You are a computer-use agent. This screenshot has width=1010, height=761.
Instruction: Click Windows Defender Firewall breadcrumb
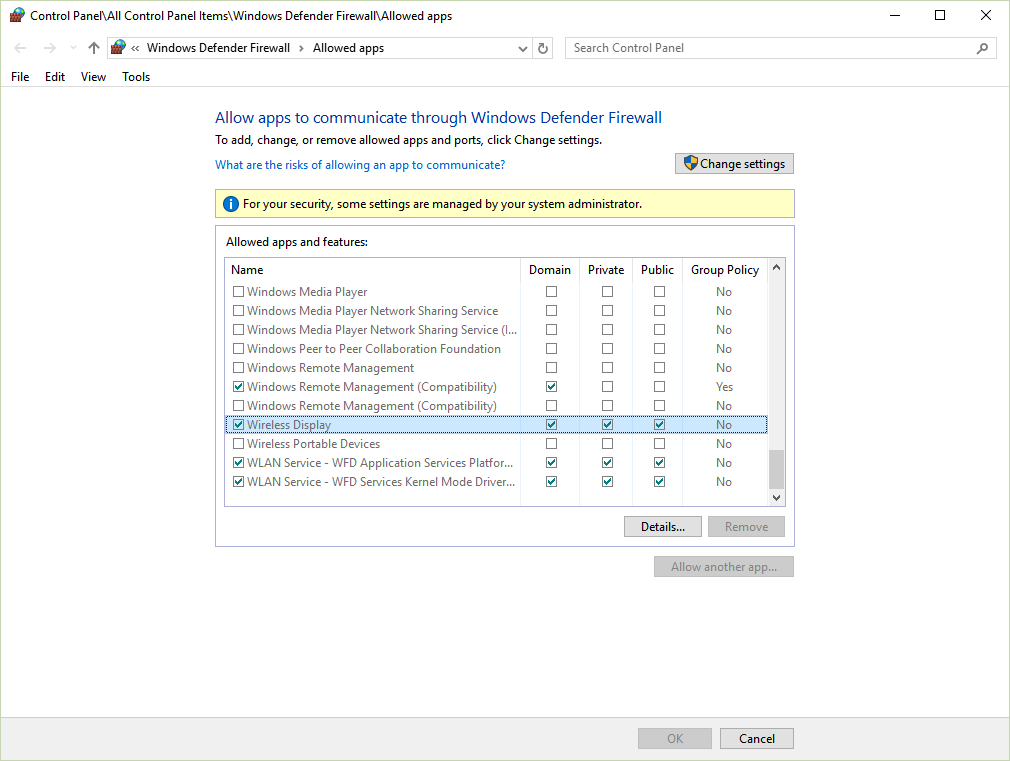[x=218, y=48]
